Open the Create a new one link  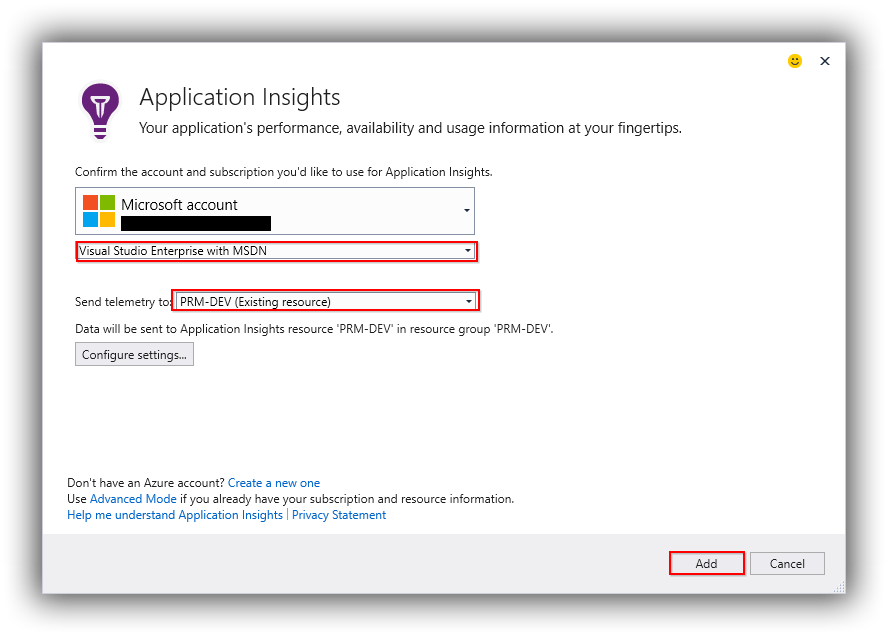pyautogui.click(x=274, y=483)
